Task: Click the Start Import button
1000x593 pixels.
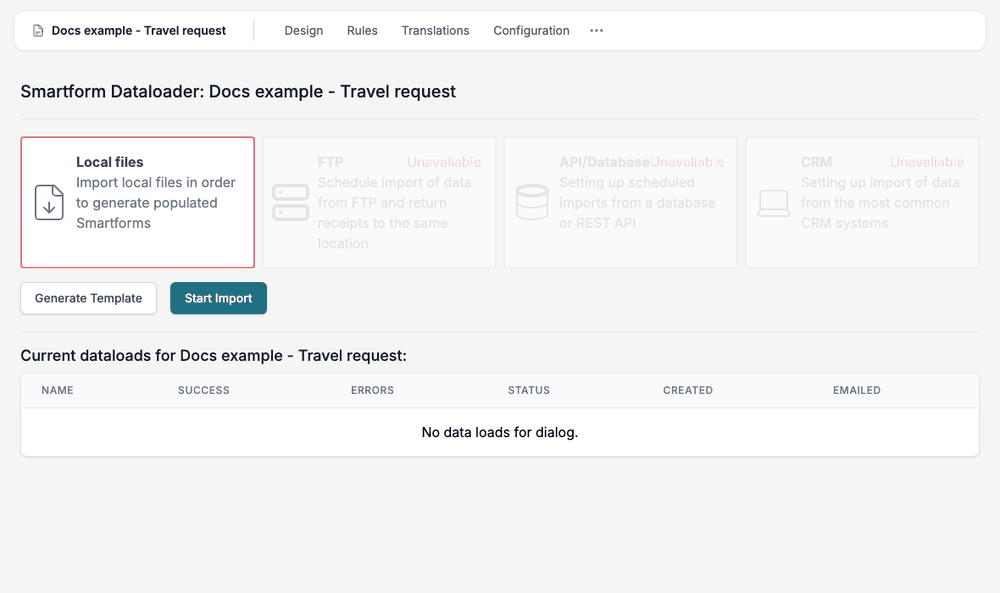Action: click(218, 298)
